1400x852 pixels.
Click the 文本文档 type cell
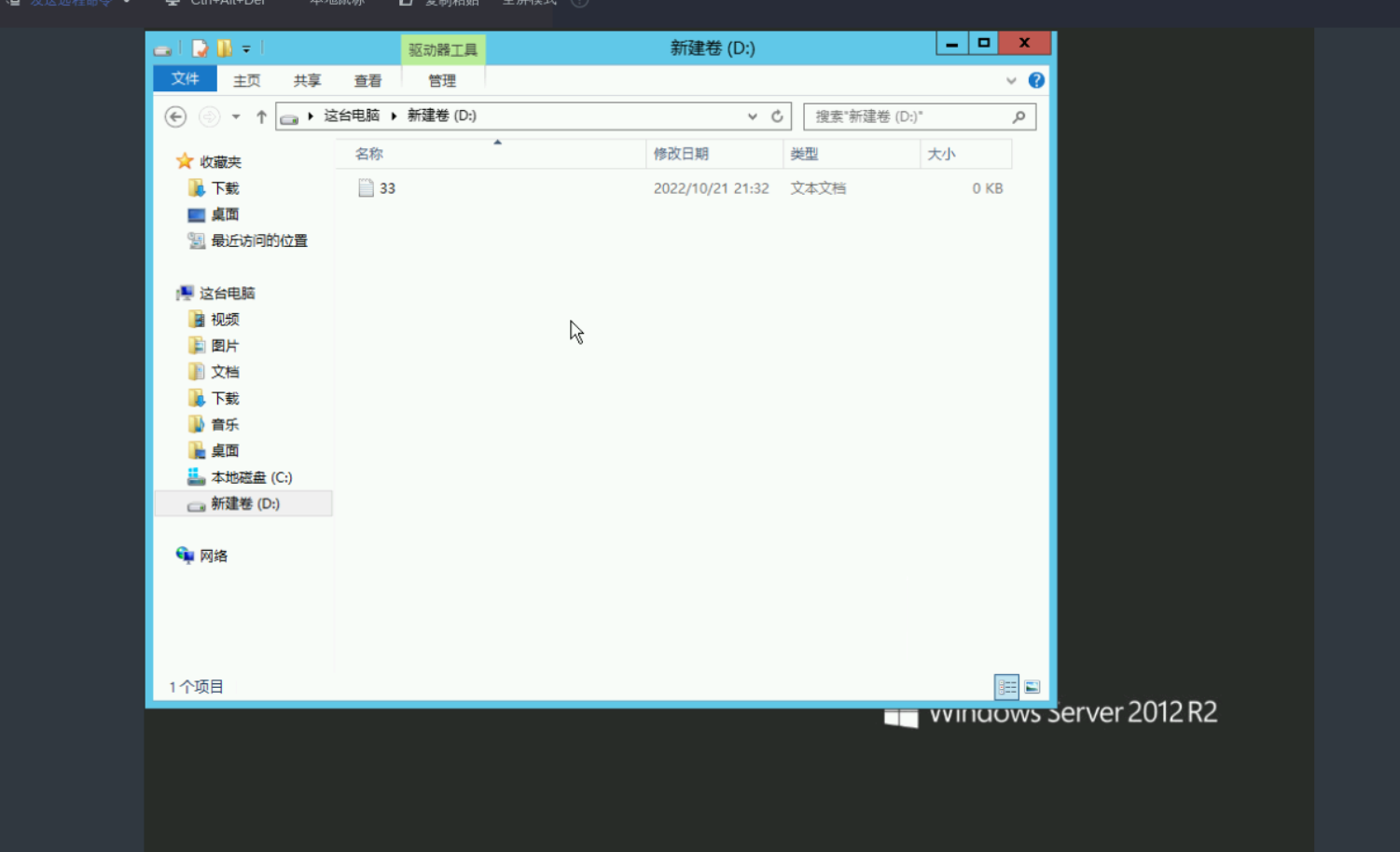click(x=818, y=188)
